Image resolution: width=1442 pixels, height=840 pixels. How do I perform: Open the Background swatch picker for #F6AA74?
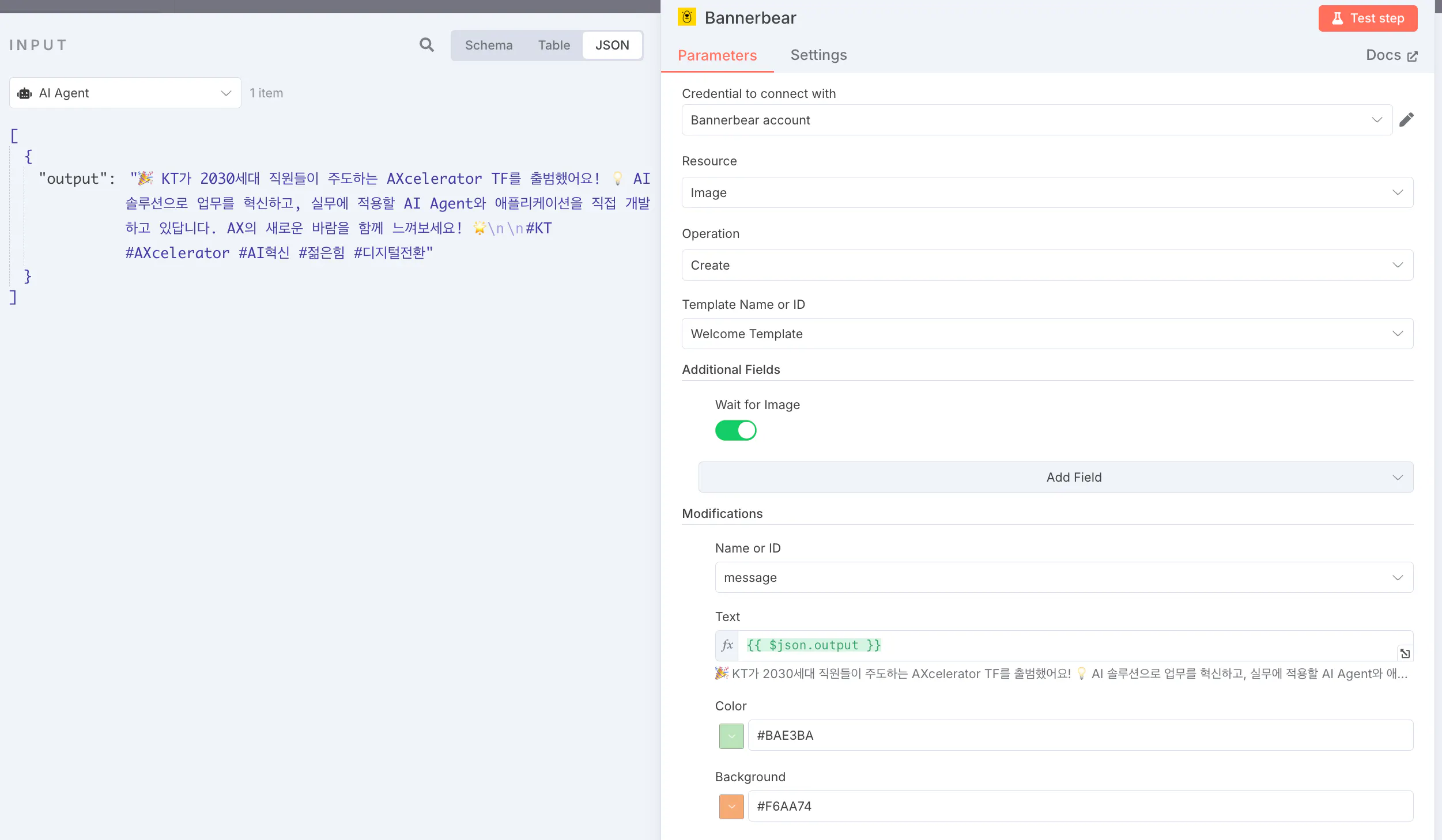pyautogui.click(x=731, y=807)
